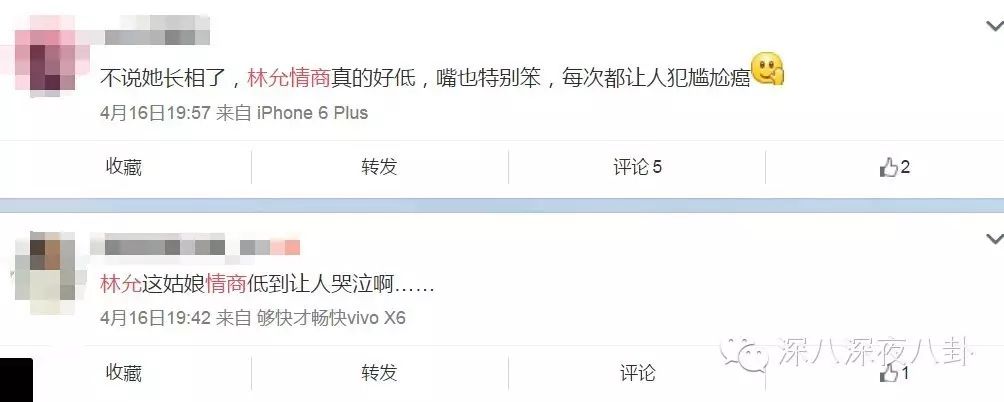Click the highlighted 林允情商 keyword in first post

288,78
